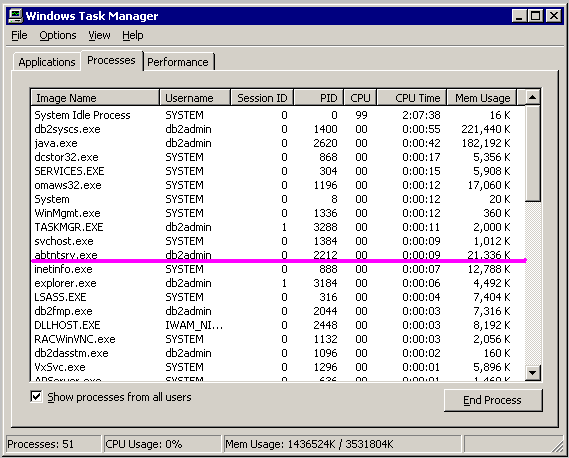Select the db2dasstm.exe process
Screen dimensions: 569x458
point(278,353)
